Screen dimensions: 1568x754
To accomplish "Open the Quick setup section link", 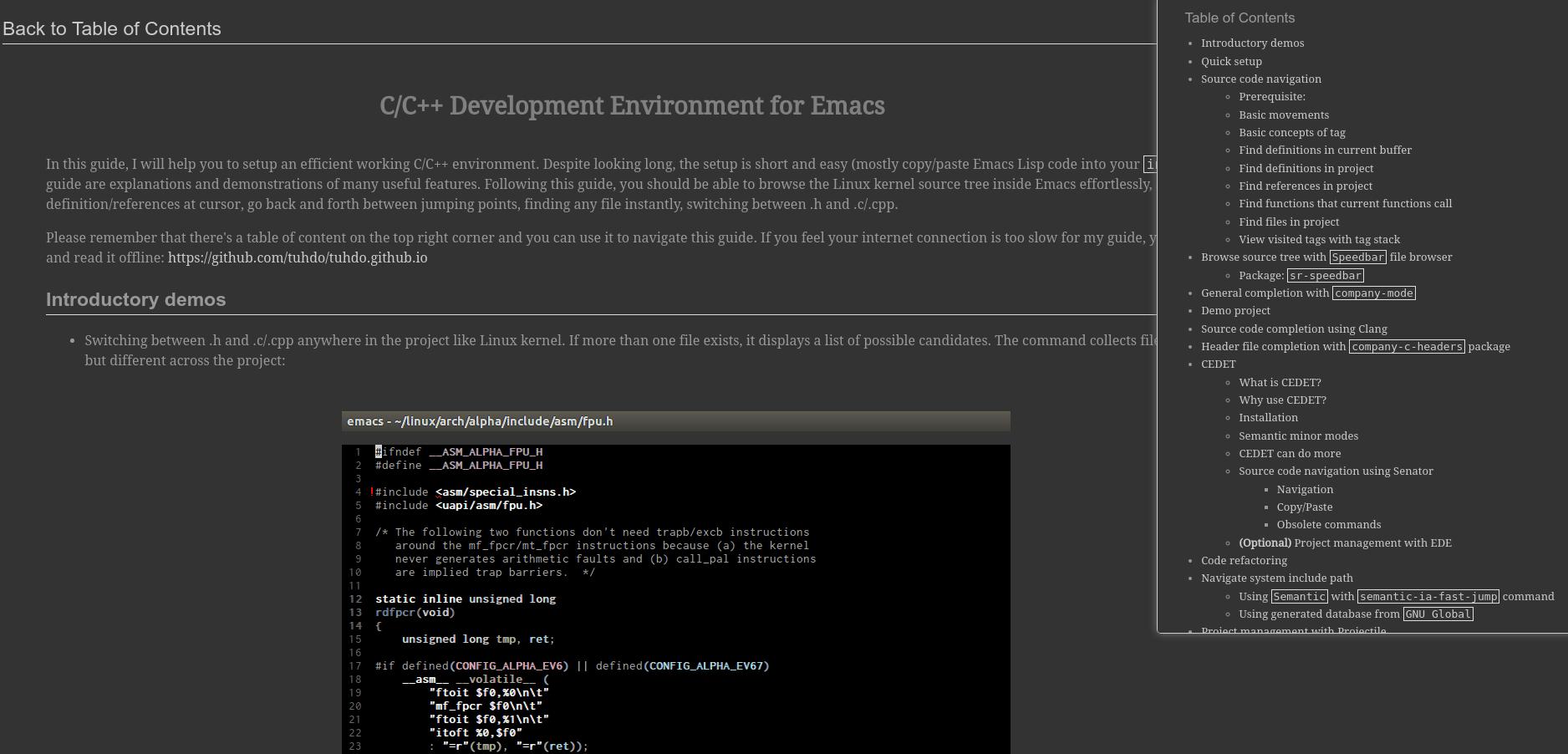I will [x=1231, y=62].
